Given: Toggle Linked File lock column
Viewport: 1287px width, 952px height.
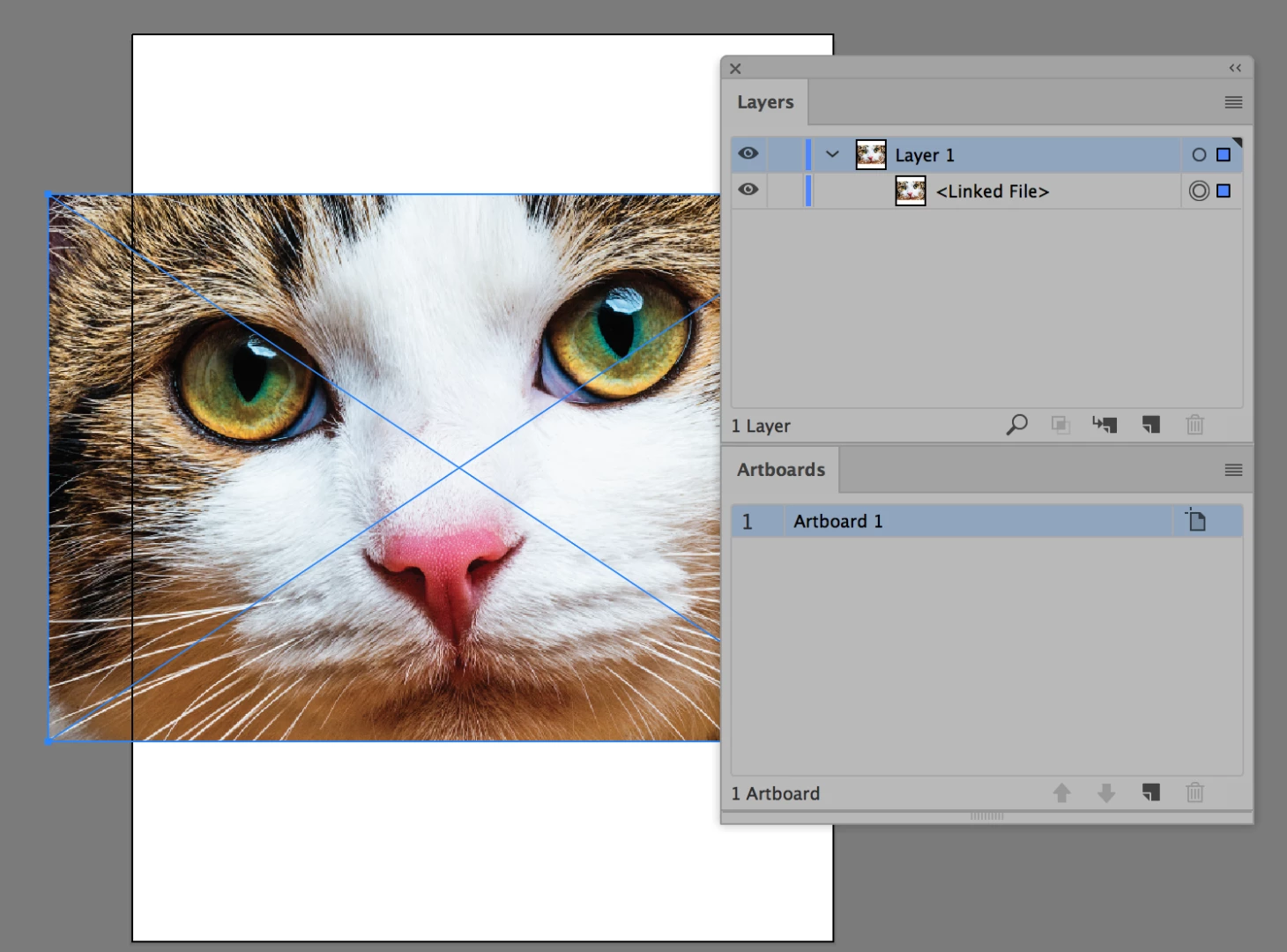Looking at the screenshot, I should pos(785,190).
